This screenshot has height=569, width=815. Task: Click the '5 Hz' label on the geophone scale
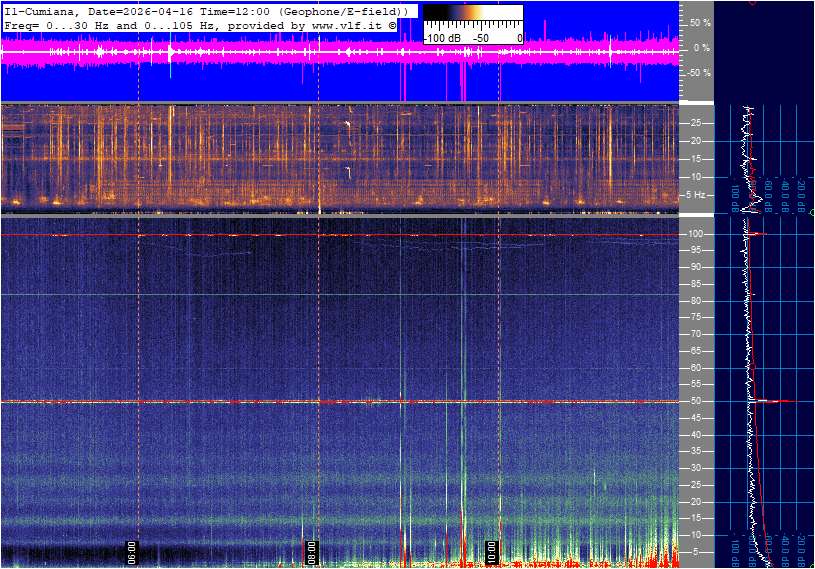[x=695, y=195]
